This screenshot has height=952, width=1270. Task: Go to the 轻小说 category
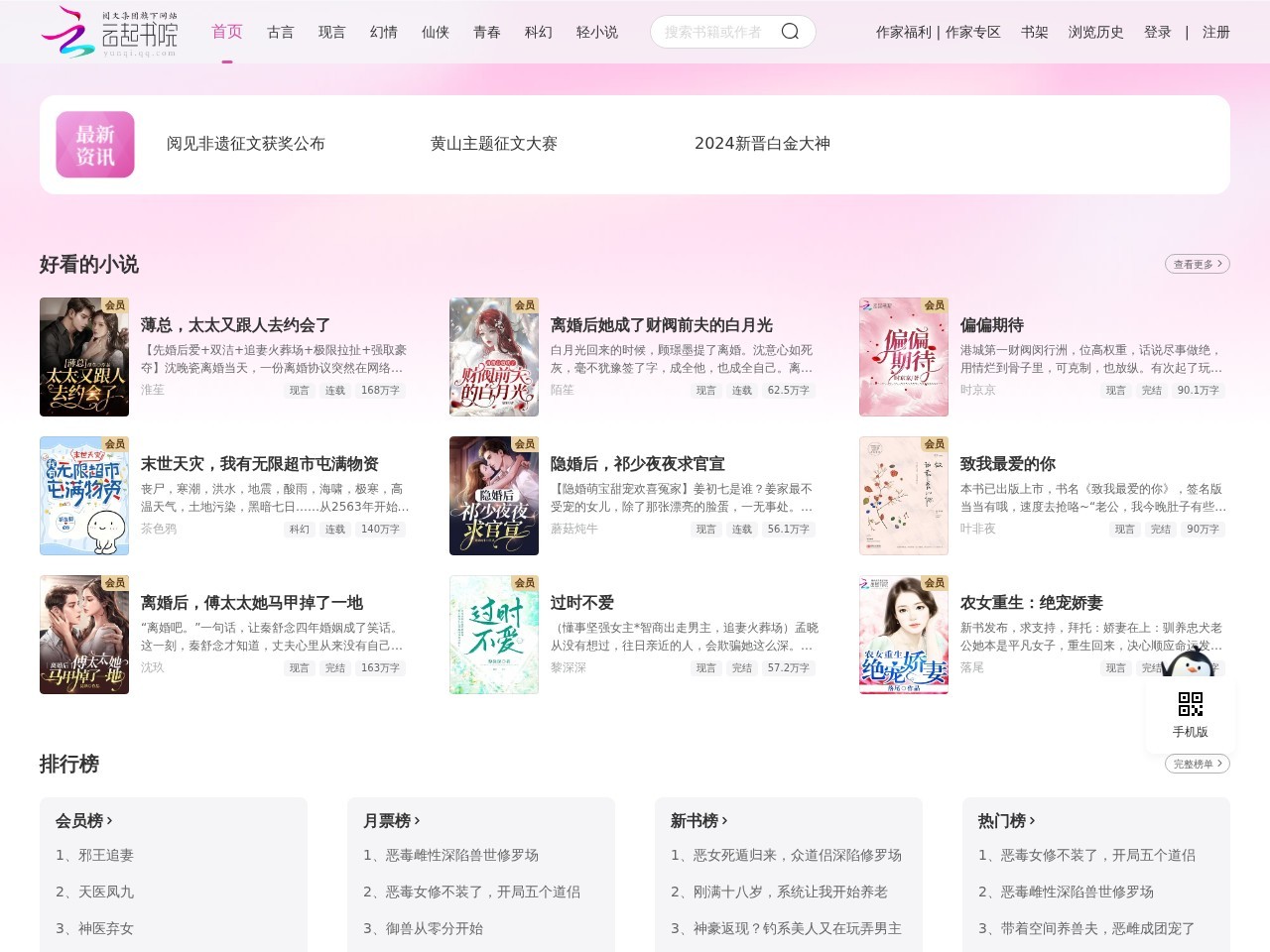click(597, 33)
